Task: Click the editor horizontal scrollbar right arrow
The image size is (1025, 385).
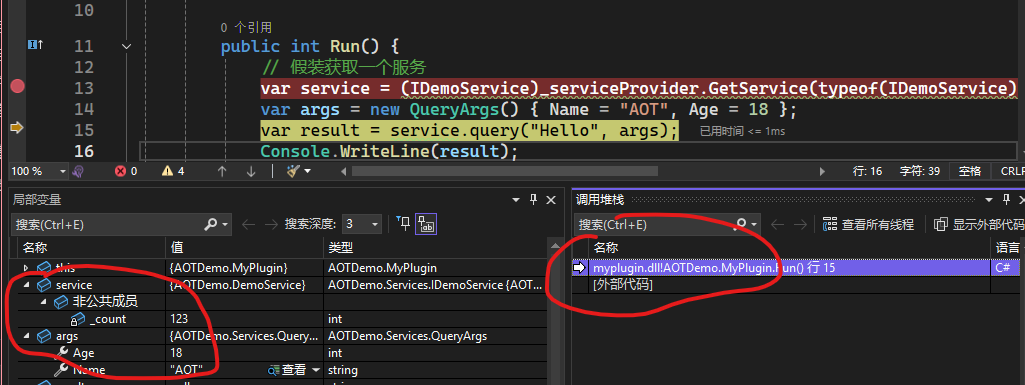Action: 822,171
